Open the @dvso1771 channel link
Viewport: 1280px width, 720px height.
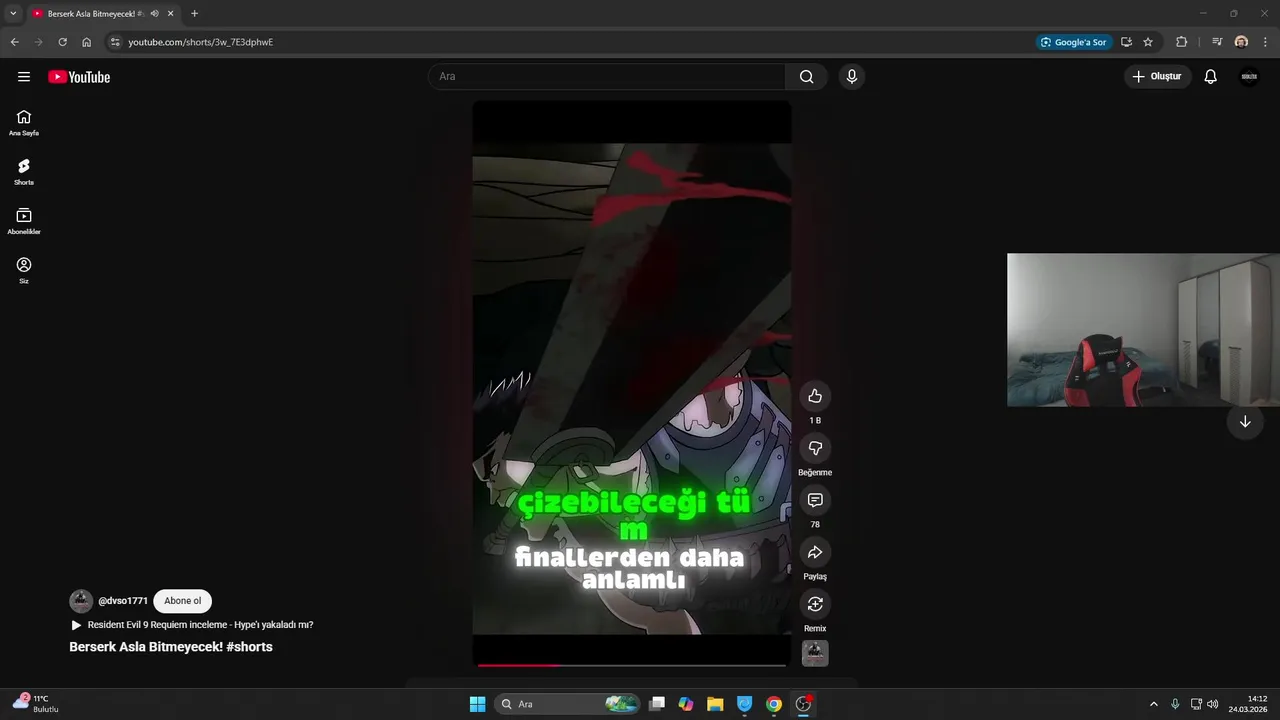(x=123, y=601)
